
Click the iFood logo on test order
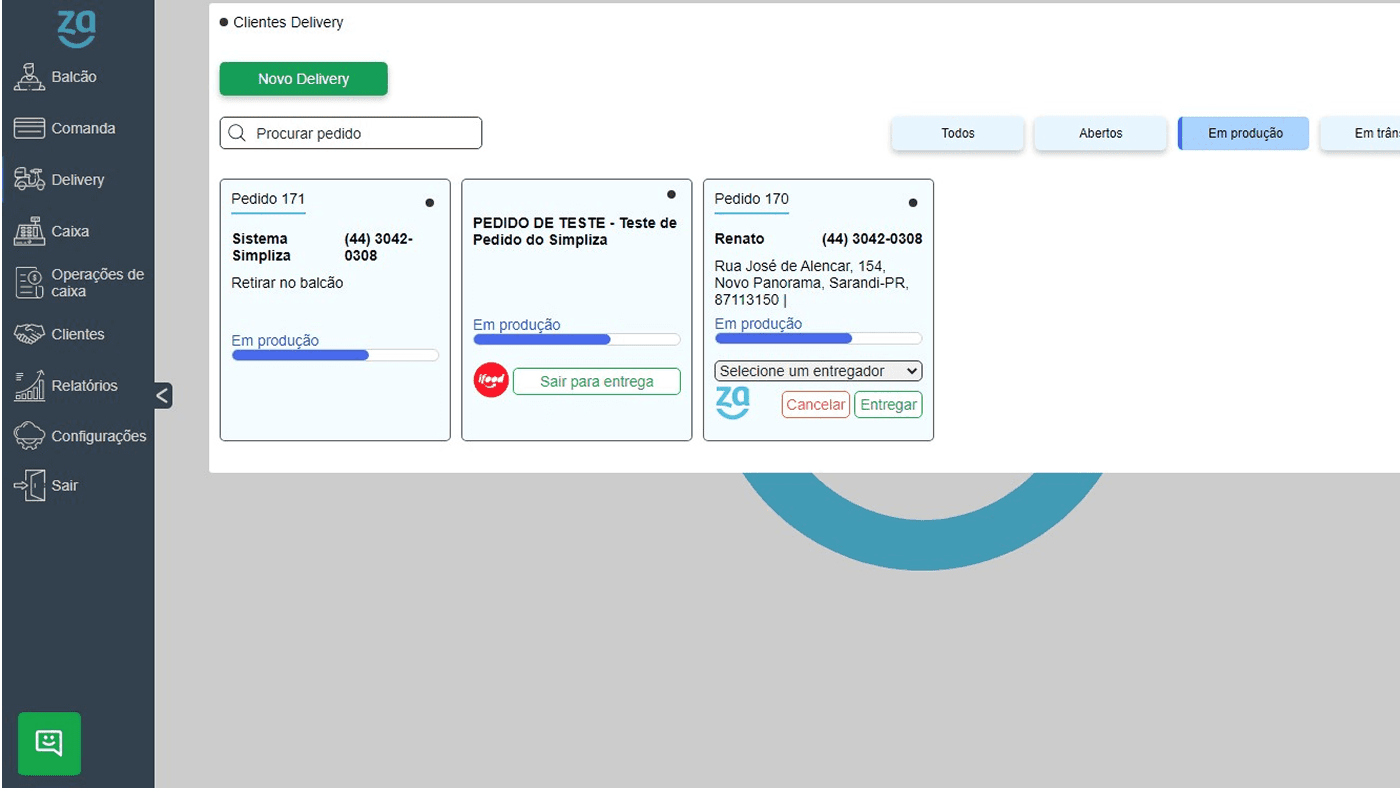[491, 381]
